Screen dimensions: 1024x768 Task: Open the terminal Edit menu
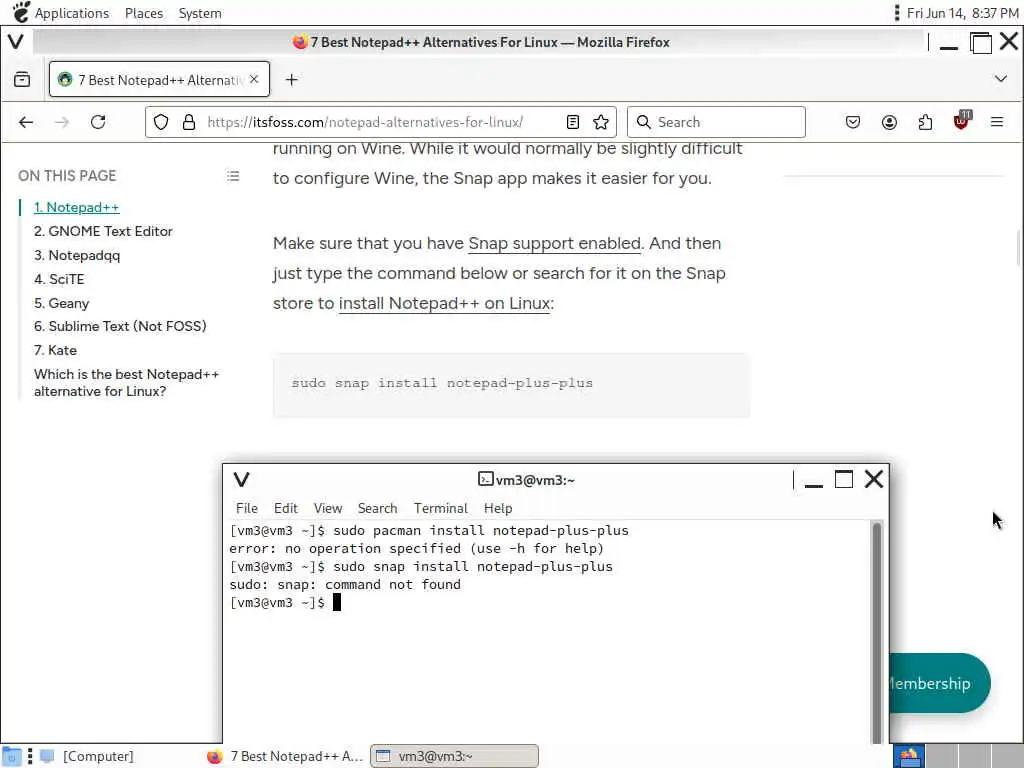[x=285, y=508]
